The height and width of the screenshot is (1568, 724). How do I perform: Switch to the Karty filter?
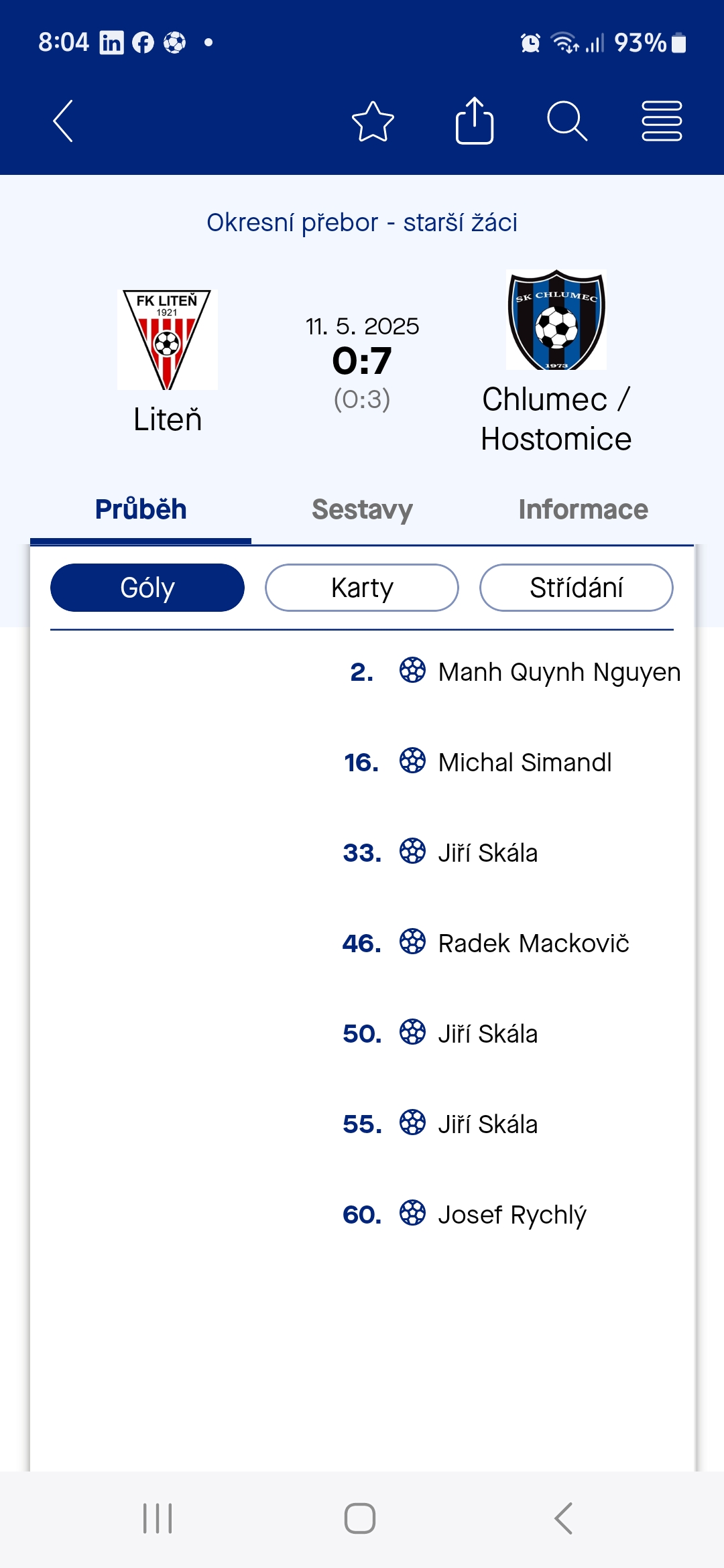tap(362, 588)
